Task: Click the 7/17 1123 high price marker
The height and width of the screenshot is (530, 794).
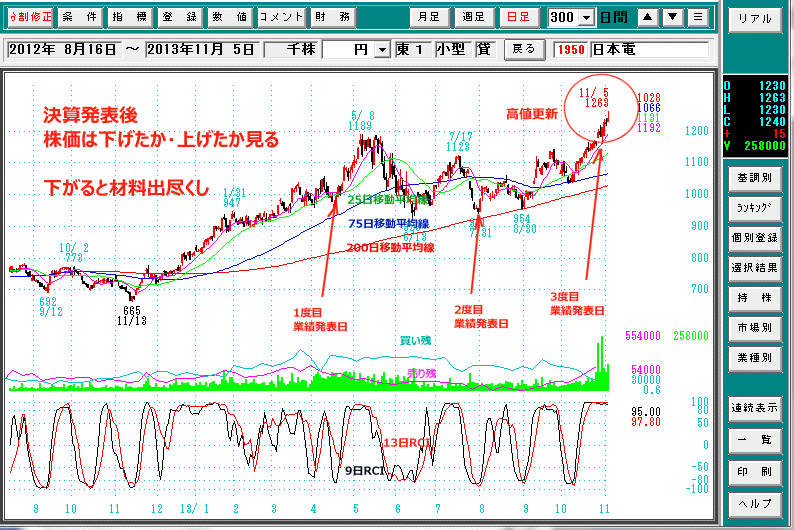Action: coord(459,141)
